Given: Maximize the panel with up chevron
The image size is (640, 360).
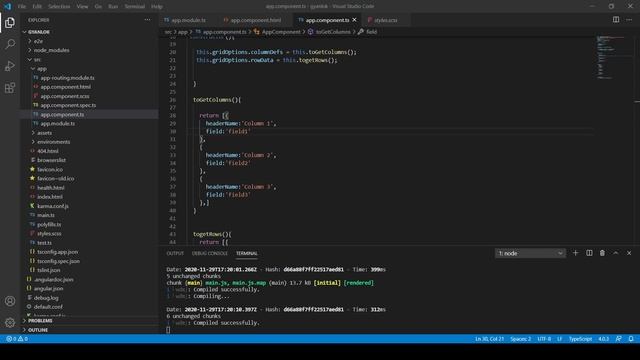Looking at the screenshot, I should pyautogui.click(x=616, y=253).
